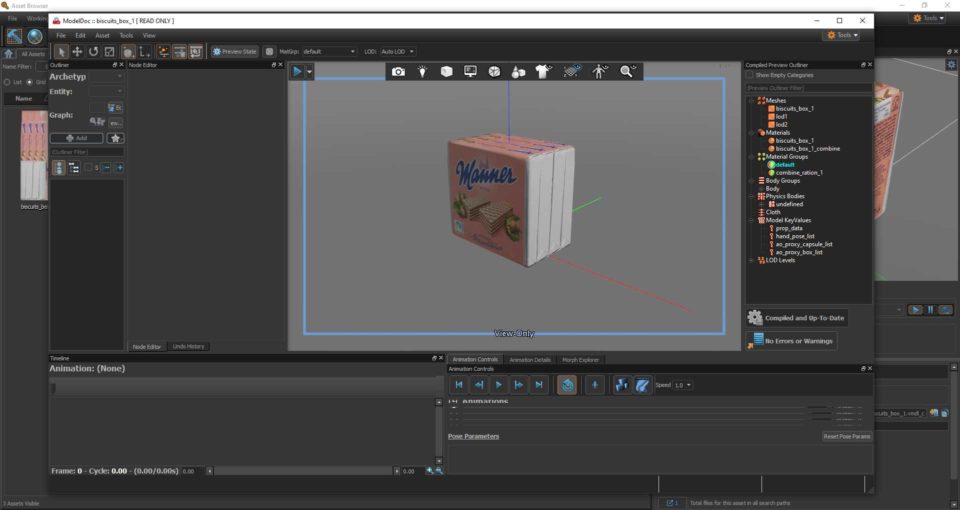
Task: Click the Reset Pose Params button
Action: (x=846, y=436)
